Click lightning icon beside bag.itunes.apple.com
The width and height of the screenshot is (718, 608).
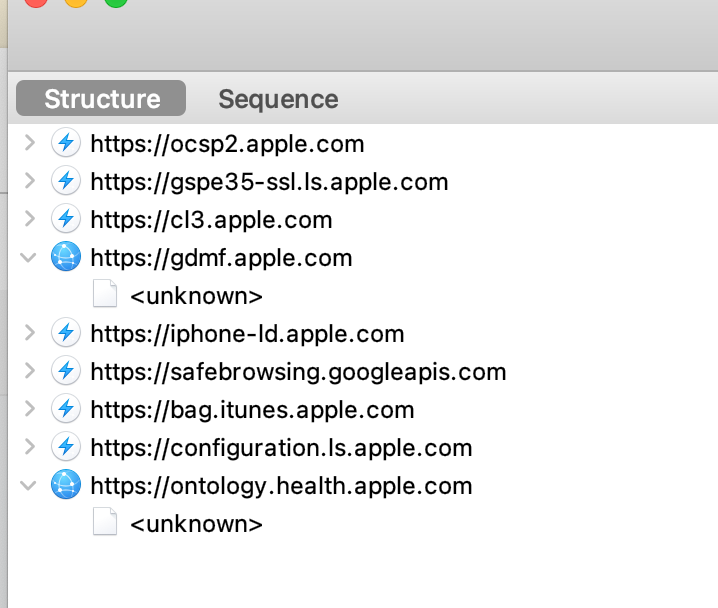(66, 409)
